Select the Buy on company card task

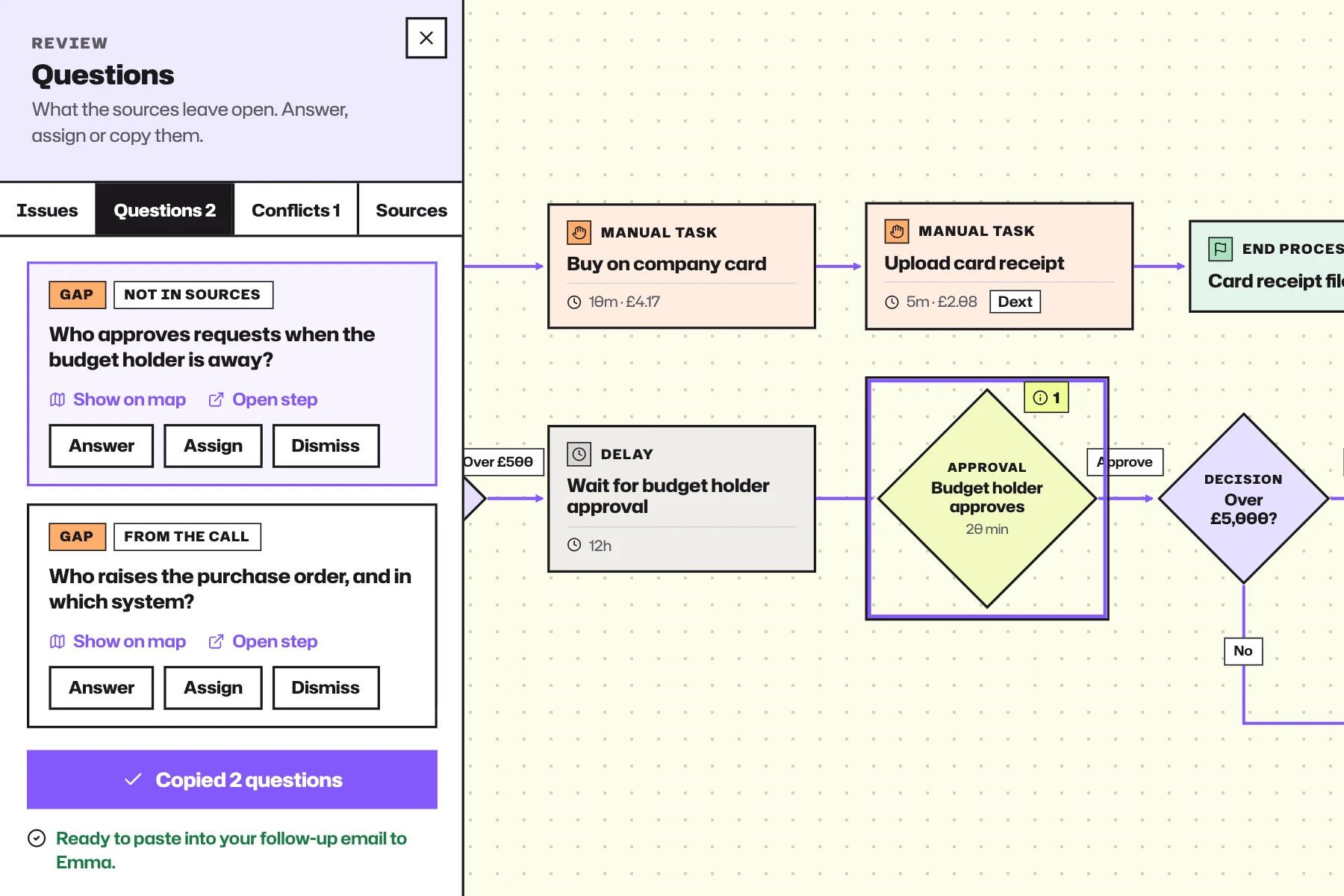coord(682,266)
